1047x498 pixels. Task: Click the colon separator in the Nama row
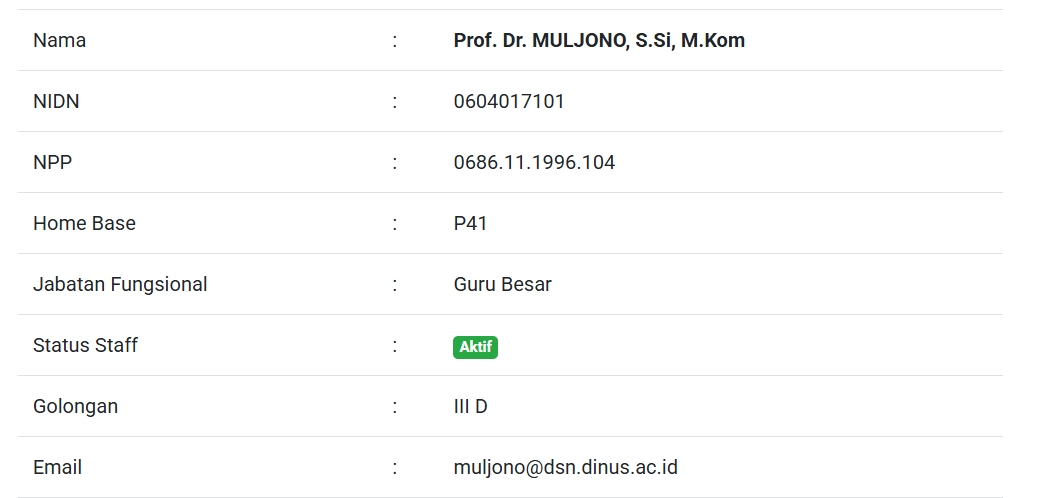[395, 41]
